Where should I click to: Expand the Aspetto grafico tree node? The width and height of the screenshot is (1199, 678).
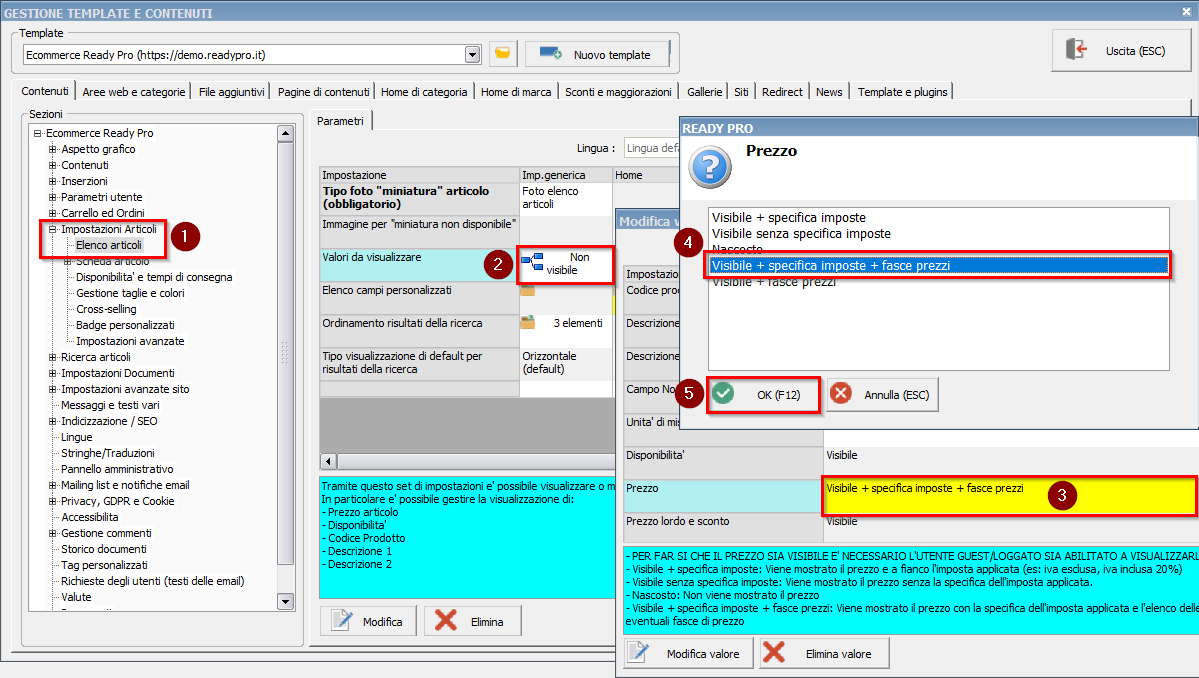(53, 149)
